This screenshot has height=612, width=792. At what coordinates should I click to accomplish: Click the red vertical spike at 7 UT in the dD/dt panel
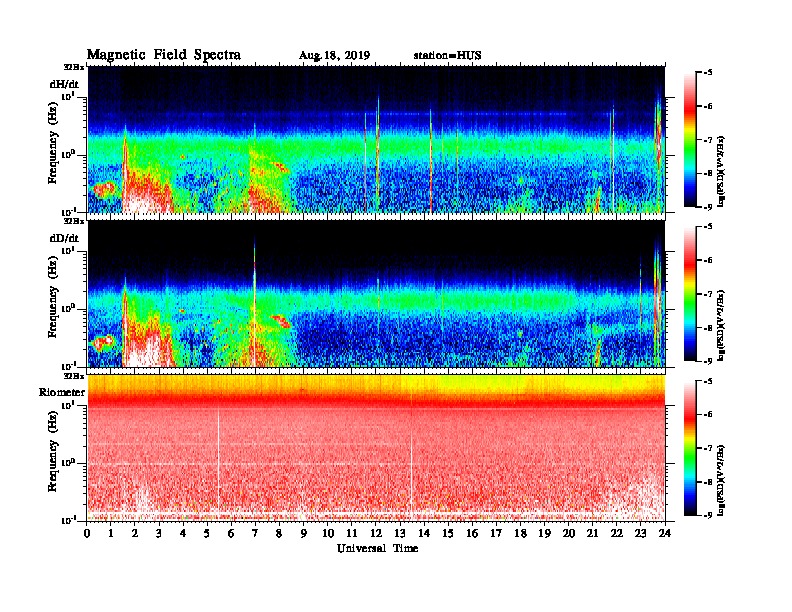coord(255,302)
